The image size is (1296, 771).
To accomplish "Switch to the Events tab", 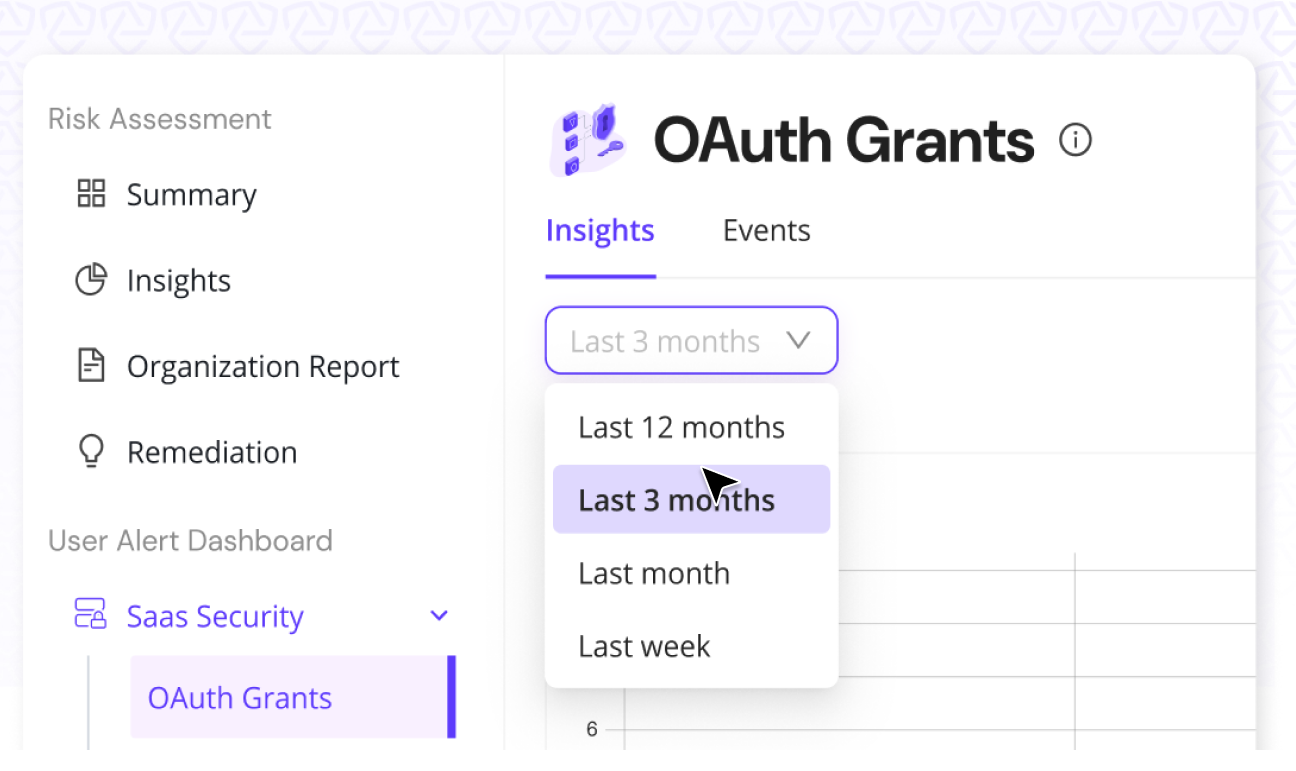I will click(766, 231).
